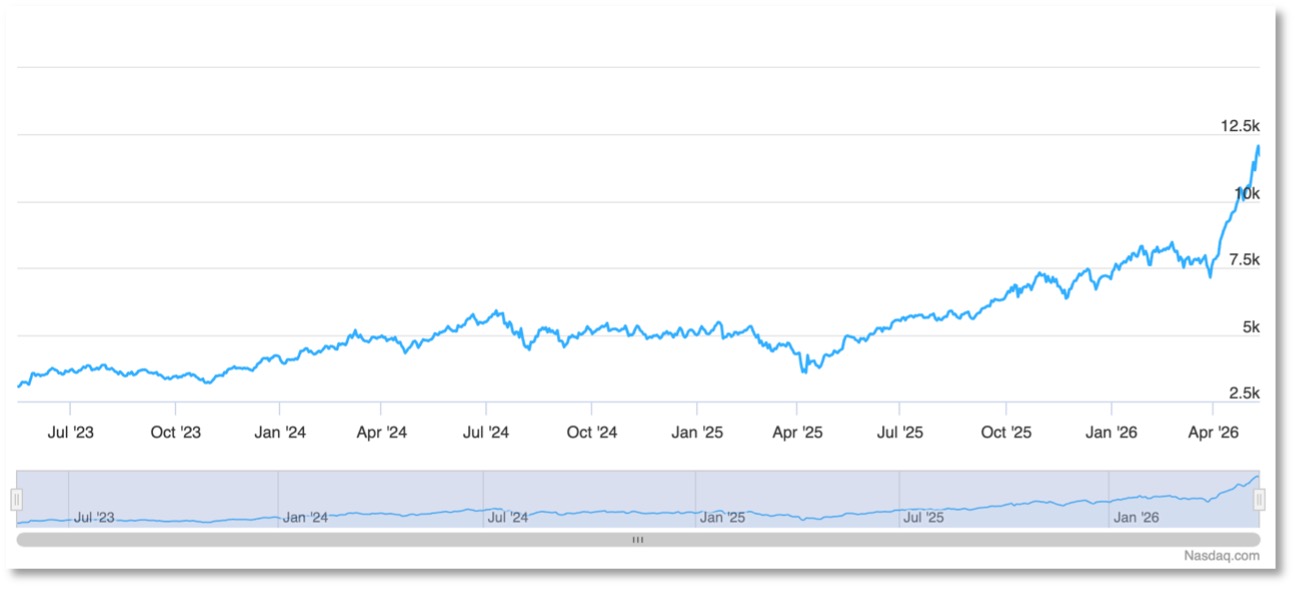Click the horizontal scrollbar grip
This screenshot has width=1298, height=592.
pos(638,540)
